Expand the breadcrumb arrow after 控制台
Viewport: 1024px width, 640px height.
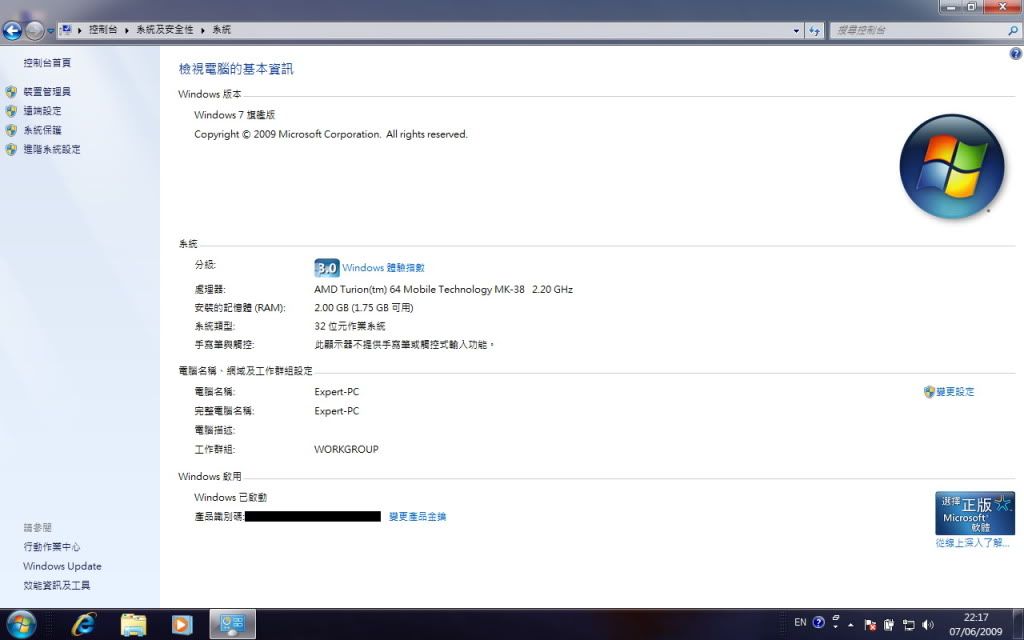[127, 30]
